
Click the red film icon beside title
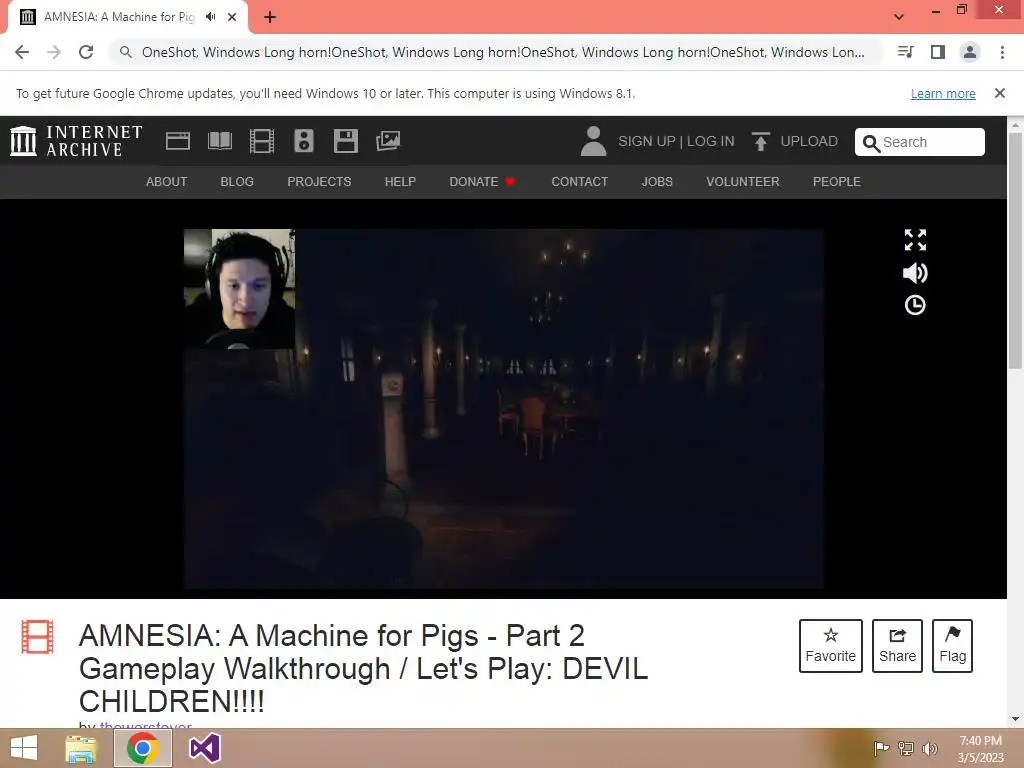pos(37,637)
